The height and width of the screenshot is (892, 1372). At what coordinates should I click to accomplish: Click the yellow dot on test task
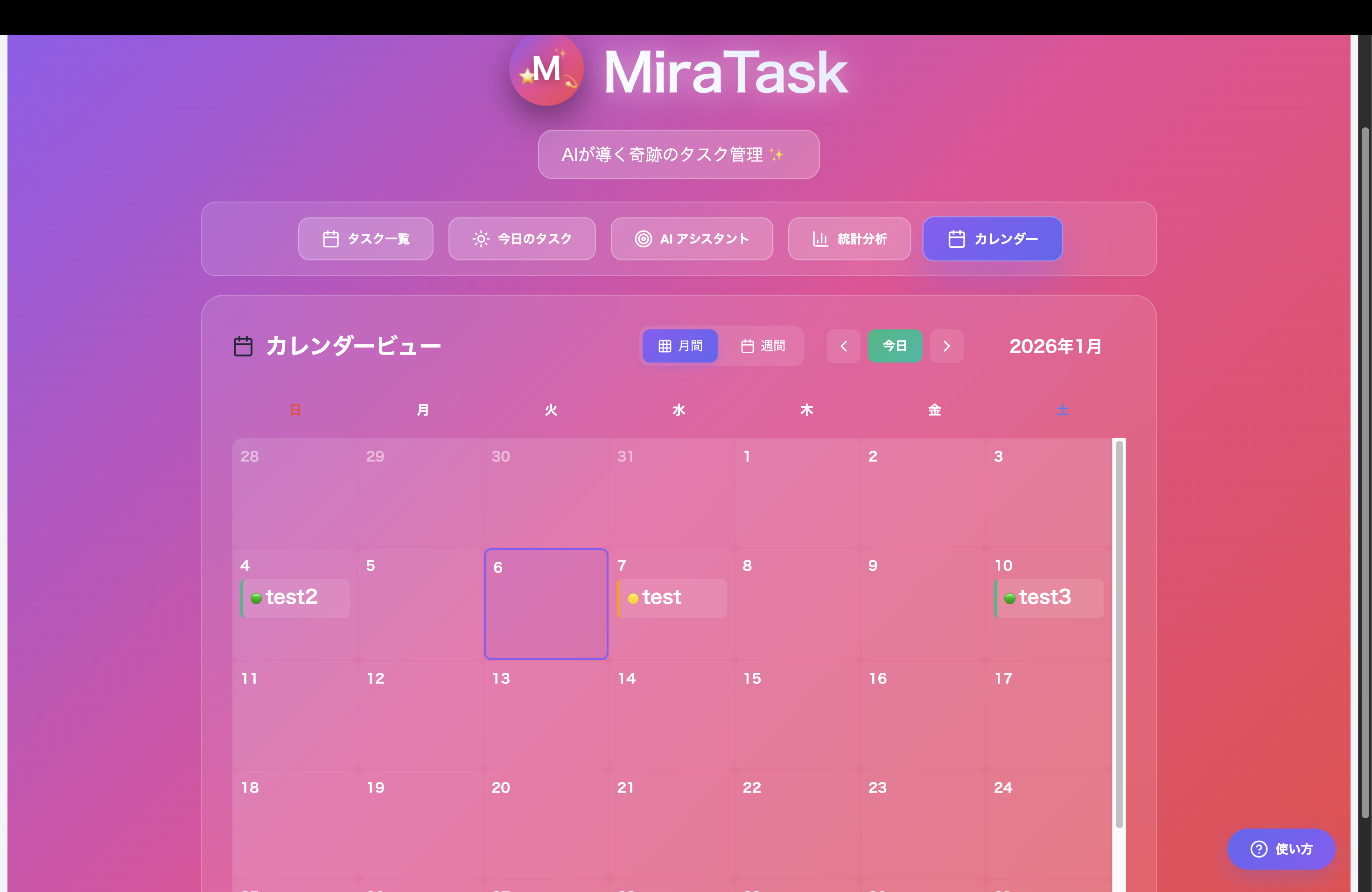633,599
